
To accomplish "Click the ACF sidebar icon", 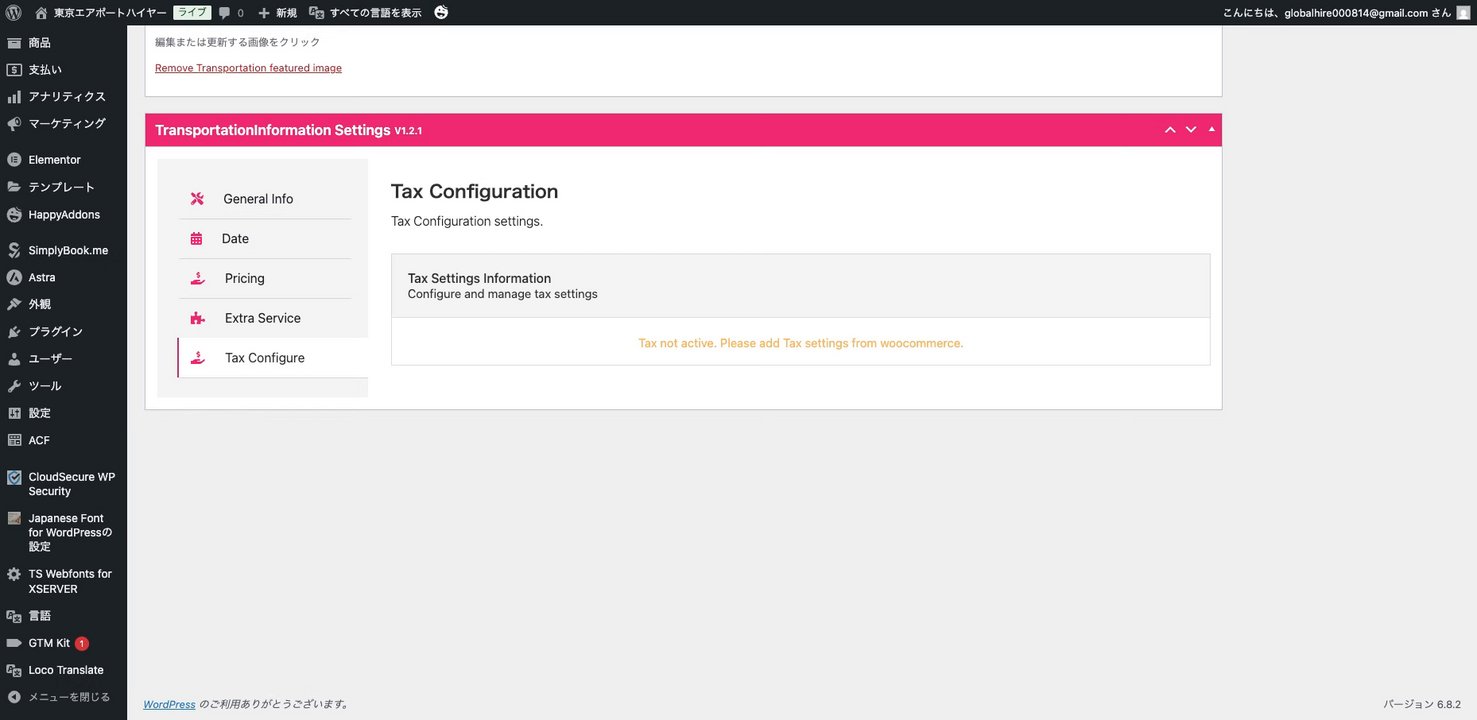I will (x=14, y=440).
